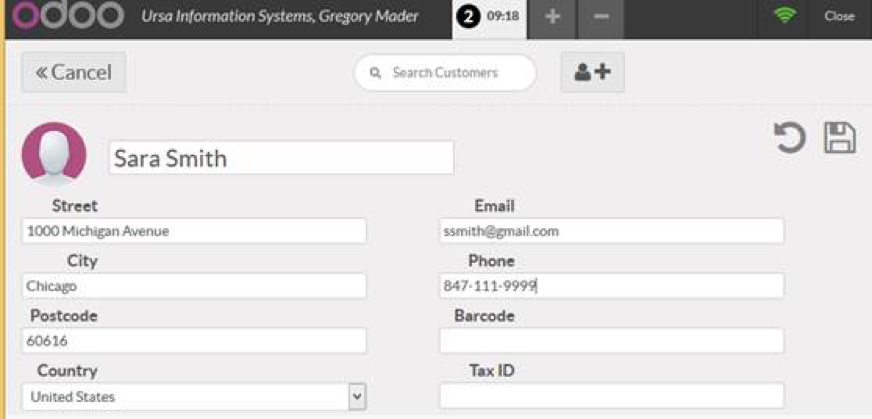872x419 pixels.
Task: Save customer with floppy disk icon
Action: [x=840, y=137]
